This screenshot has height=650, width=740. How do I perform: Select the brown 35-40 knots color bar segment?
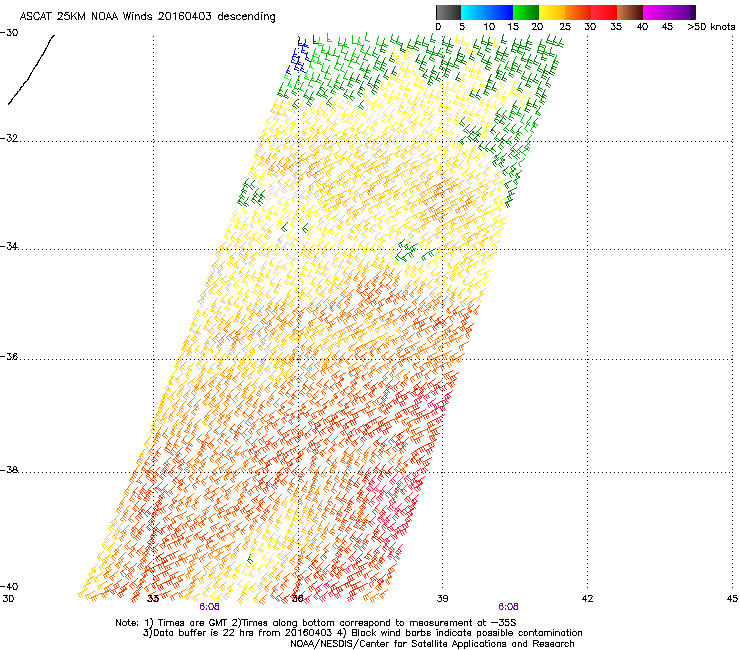click(x=630, y=12)
